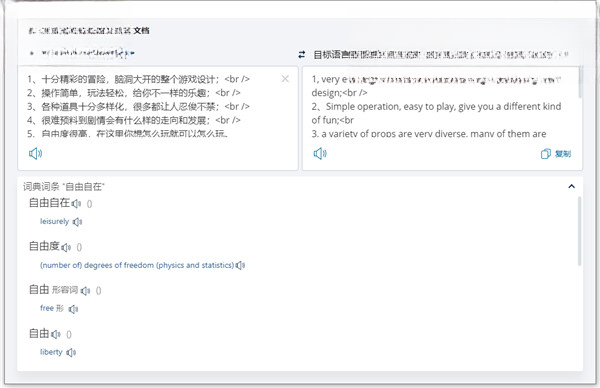Play pronunciation of degrees of freedom entry

point(240,265)
